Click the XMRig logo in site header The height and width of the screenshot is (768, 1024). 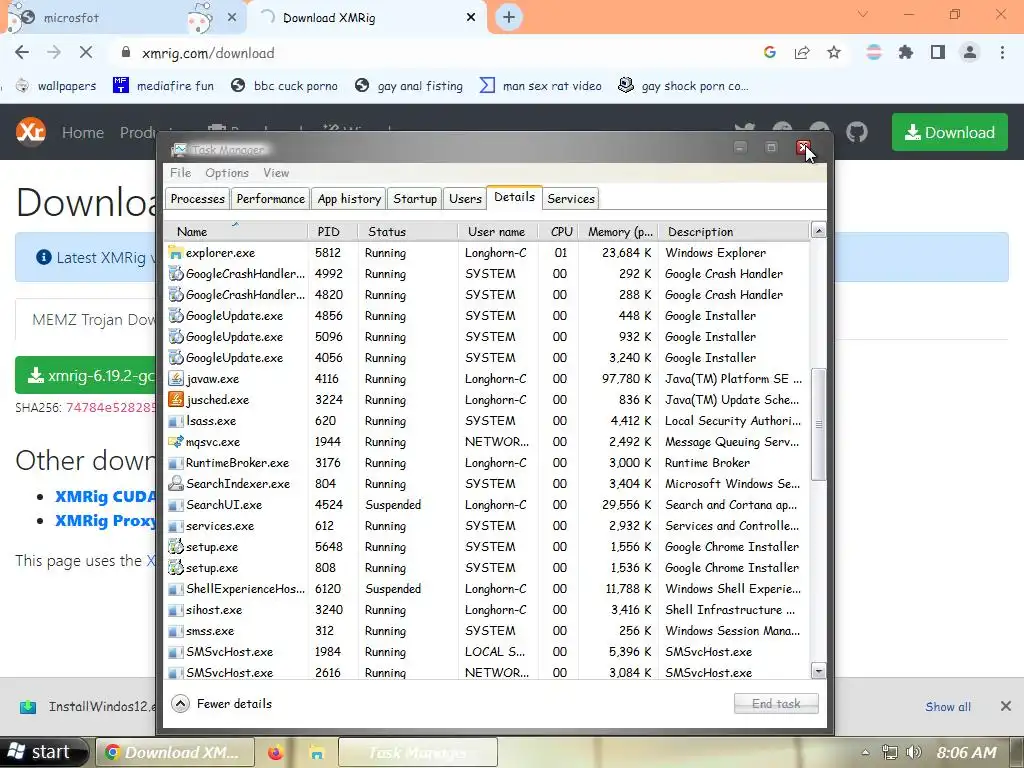point(31,132)
